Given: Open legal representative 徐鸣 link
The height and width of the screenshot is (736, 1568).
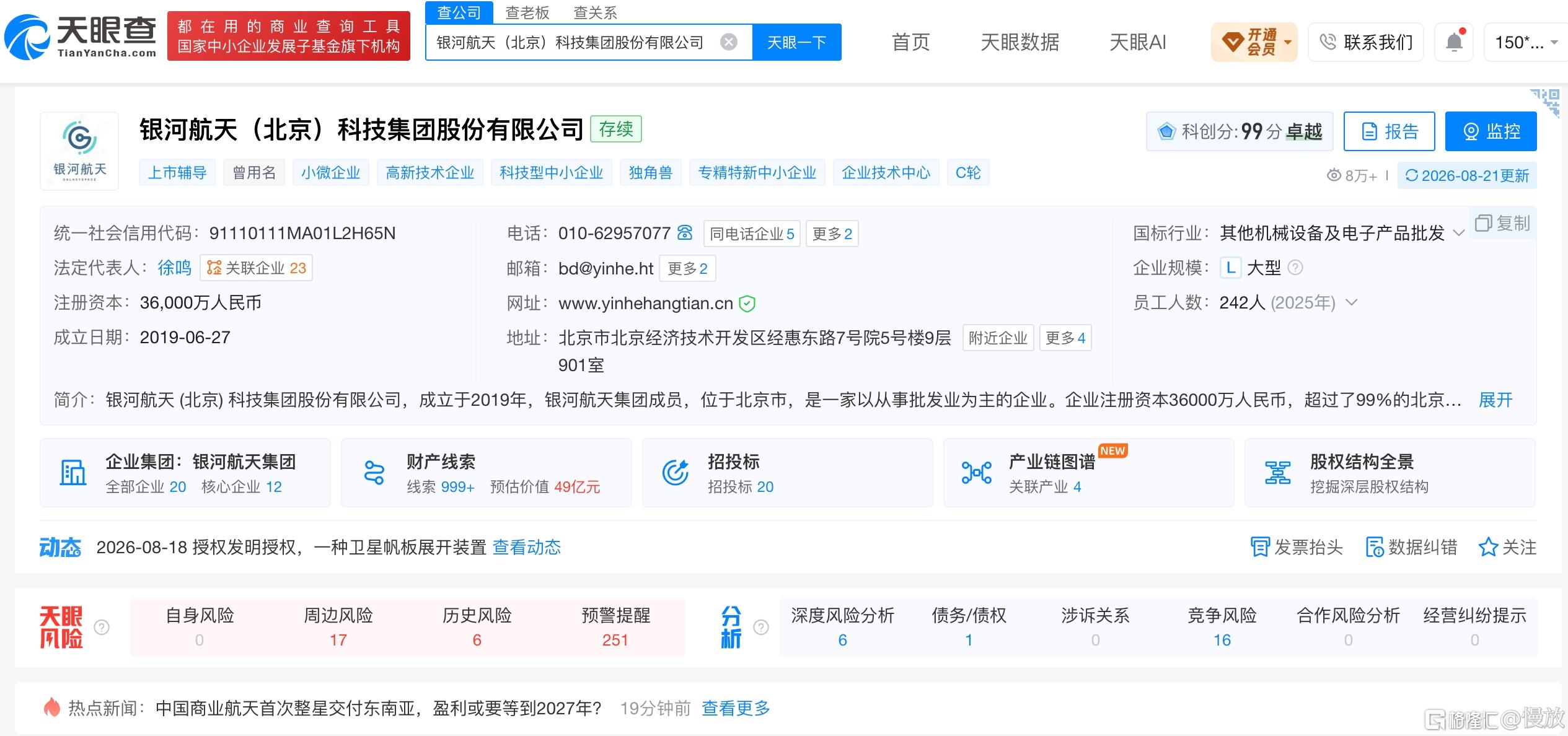Looking at the screenshot, I should click(175, 268).
